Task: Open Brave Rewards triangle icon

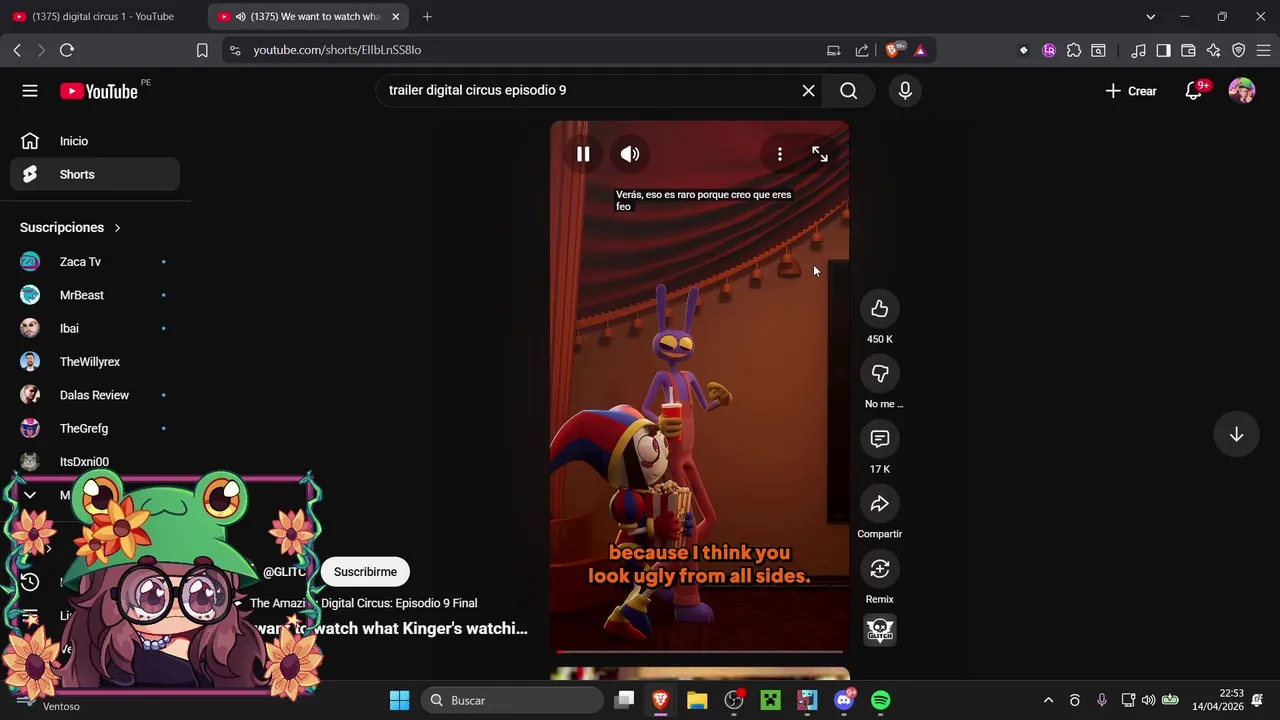Action: click(x=920, y=50)
